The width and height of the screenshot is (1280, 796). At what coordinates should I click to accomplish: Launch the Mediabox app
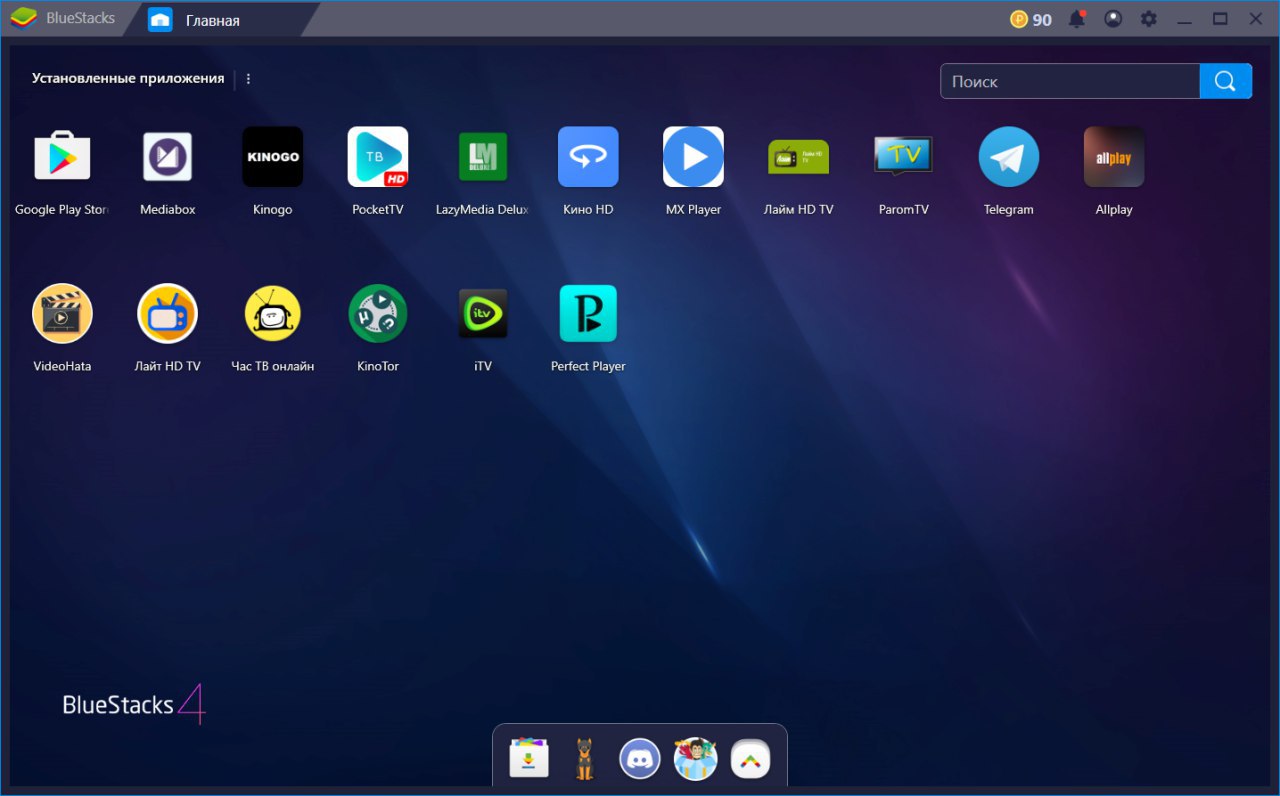[167, 157]
